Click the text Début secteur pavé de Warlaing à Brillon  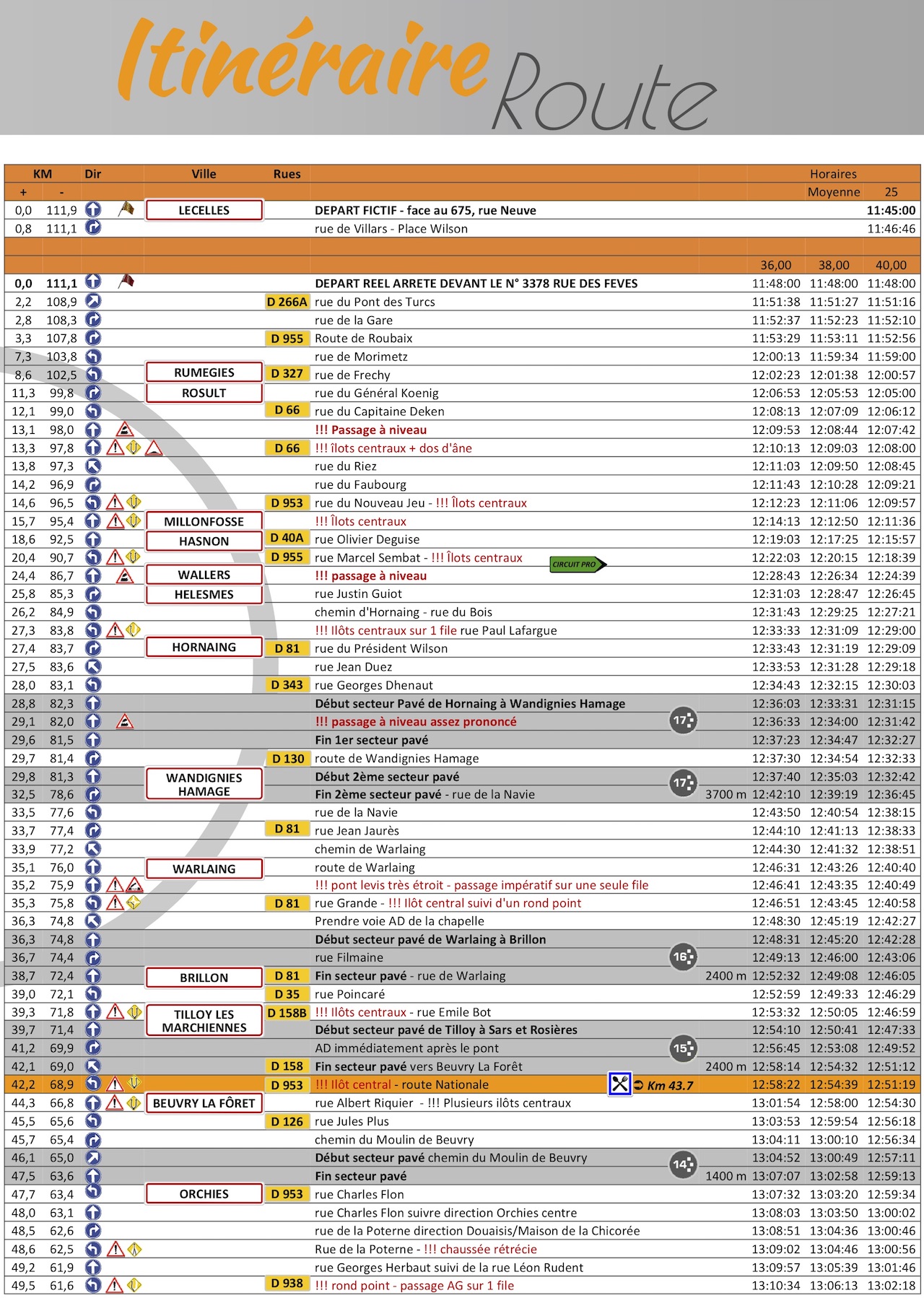[x=430, y=939]
